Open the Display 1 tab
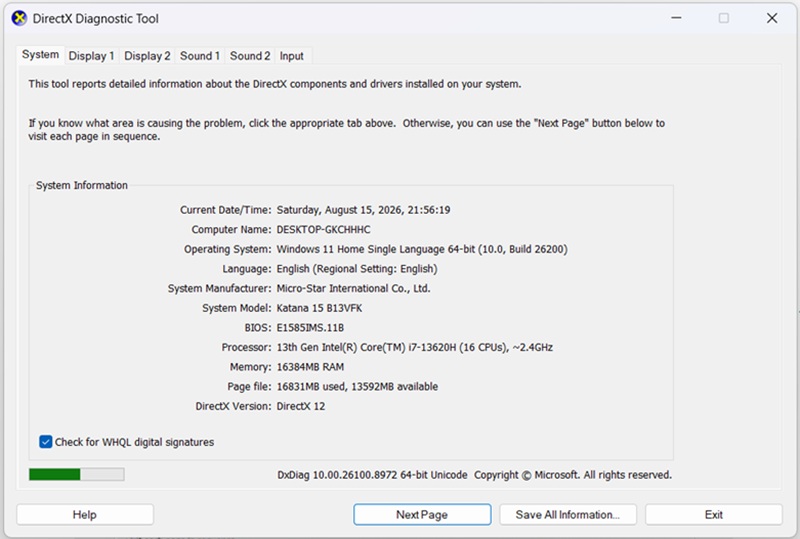Viewport: 800px width, 539px height. click(91, 56)
